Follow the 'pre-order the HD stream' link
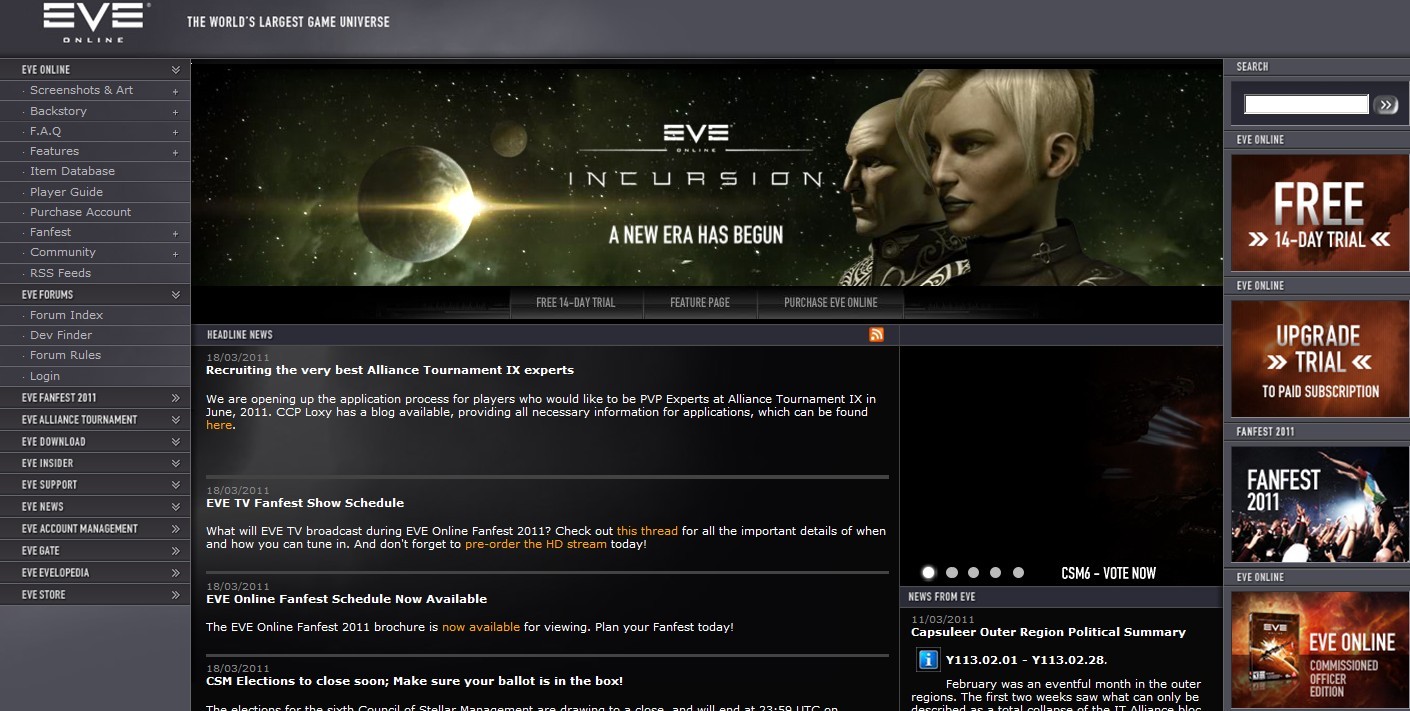This screenshot has height=711, width=1410. 535,545
